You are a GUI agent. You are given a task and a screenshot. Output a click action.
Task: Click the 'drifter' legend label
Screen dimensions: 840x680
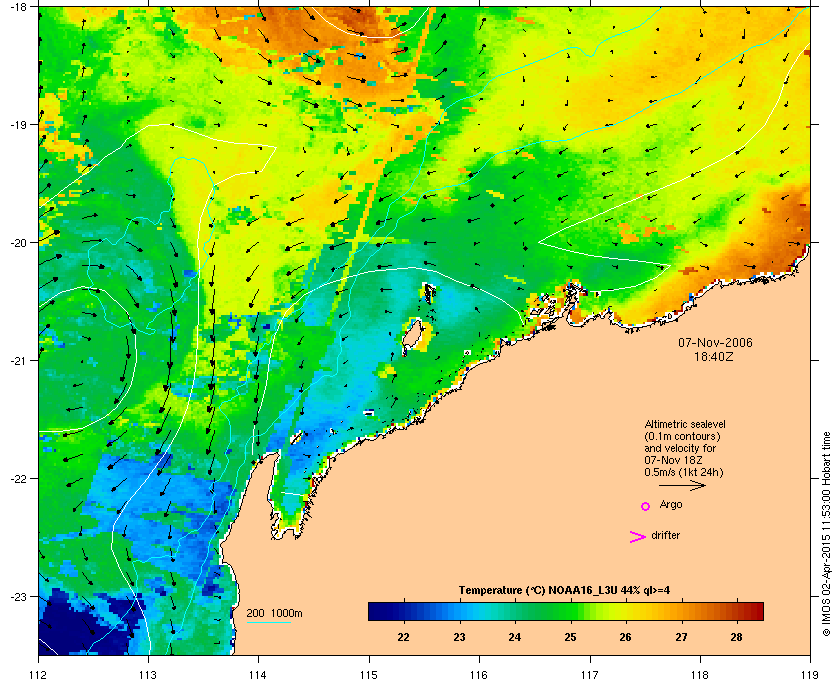point(665,535)
